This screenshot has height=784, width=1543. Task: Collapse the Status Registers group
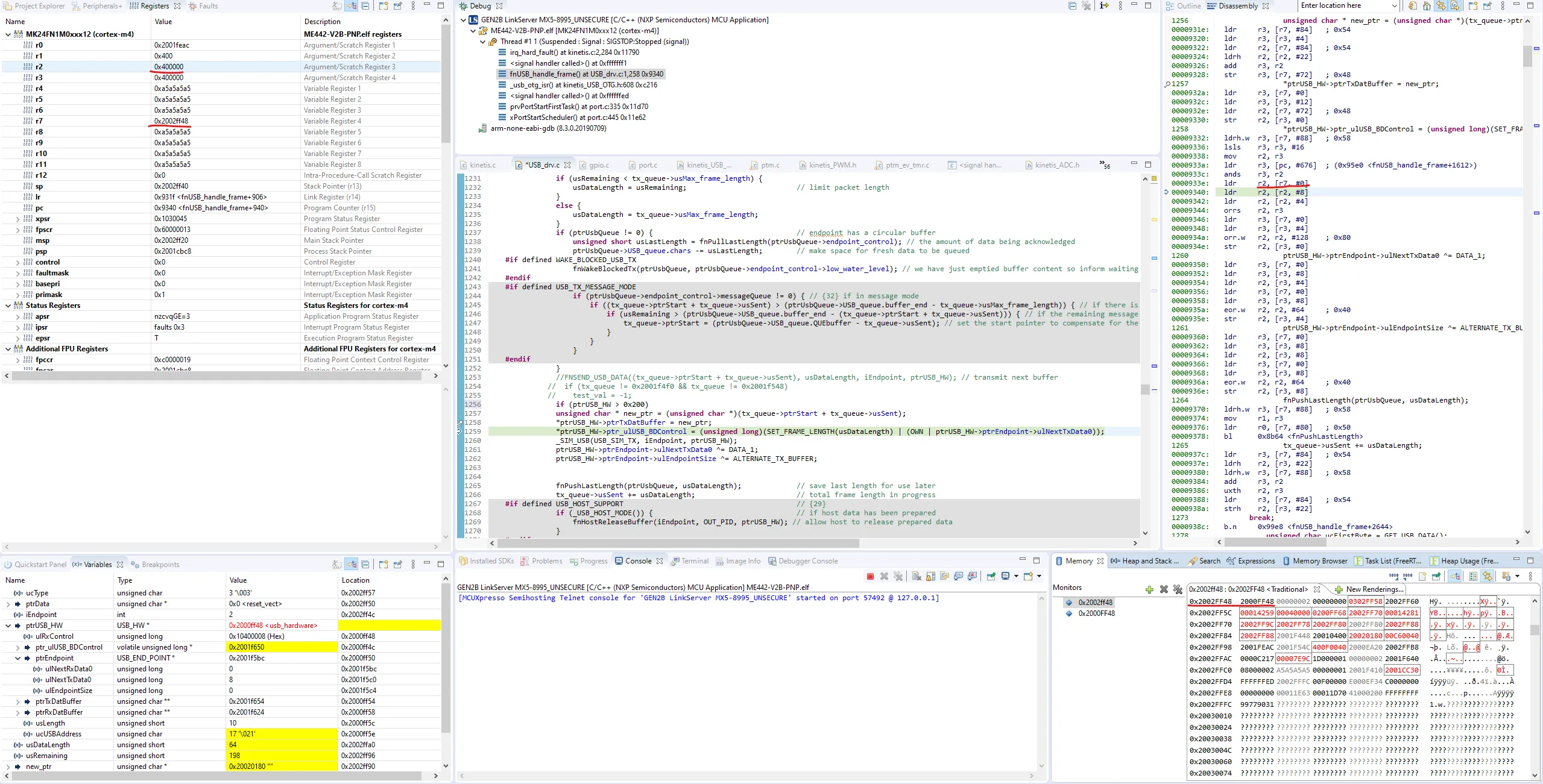coord(8,306)
